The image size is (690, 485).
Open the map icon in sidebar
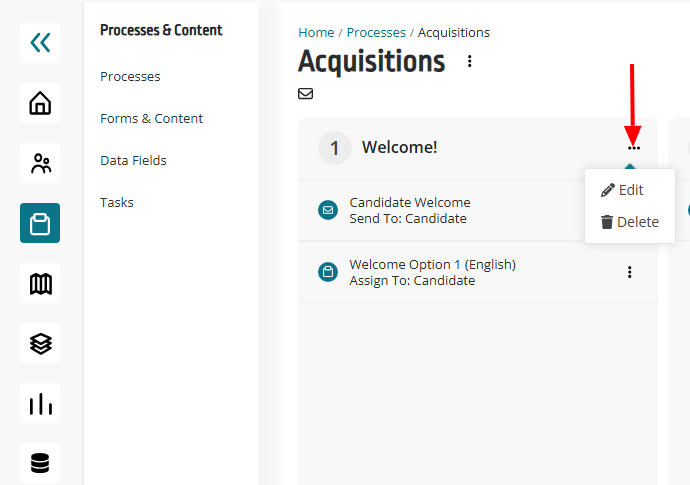click(40, 283)
